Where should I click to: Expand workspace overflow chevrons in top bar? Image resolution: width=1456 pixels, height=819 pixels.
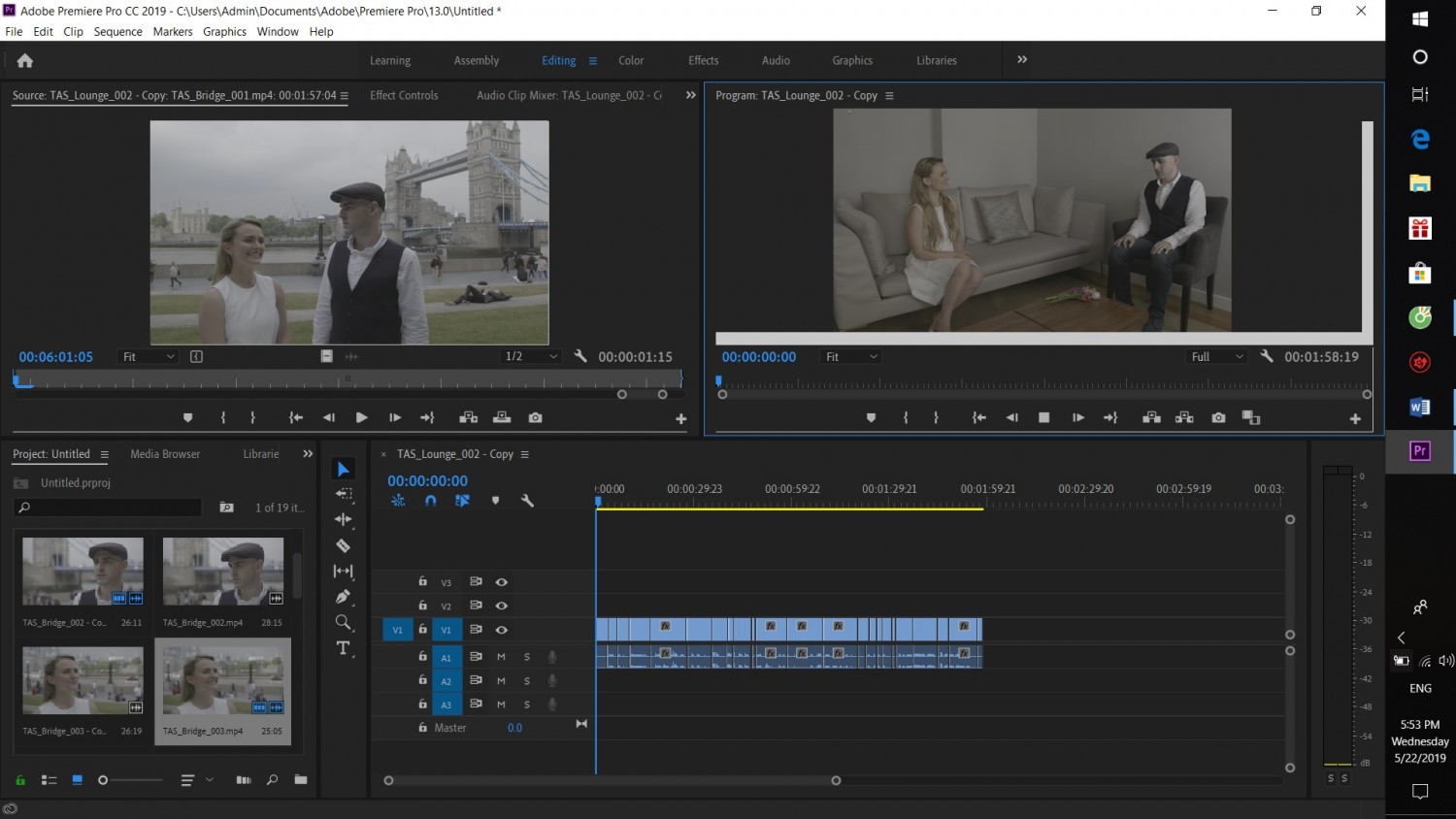(1022, 59)
